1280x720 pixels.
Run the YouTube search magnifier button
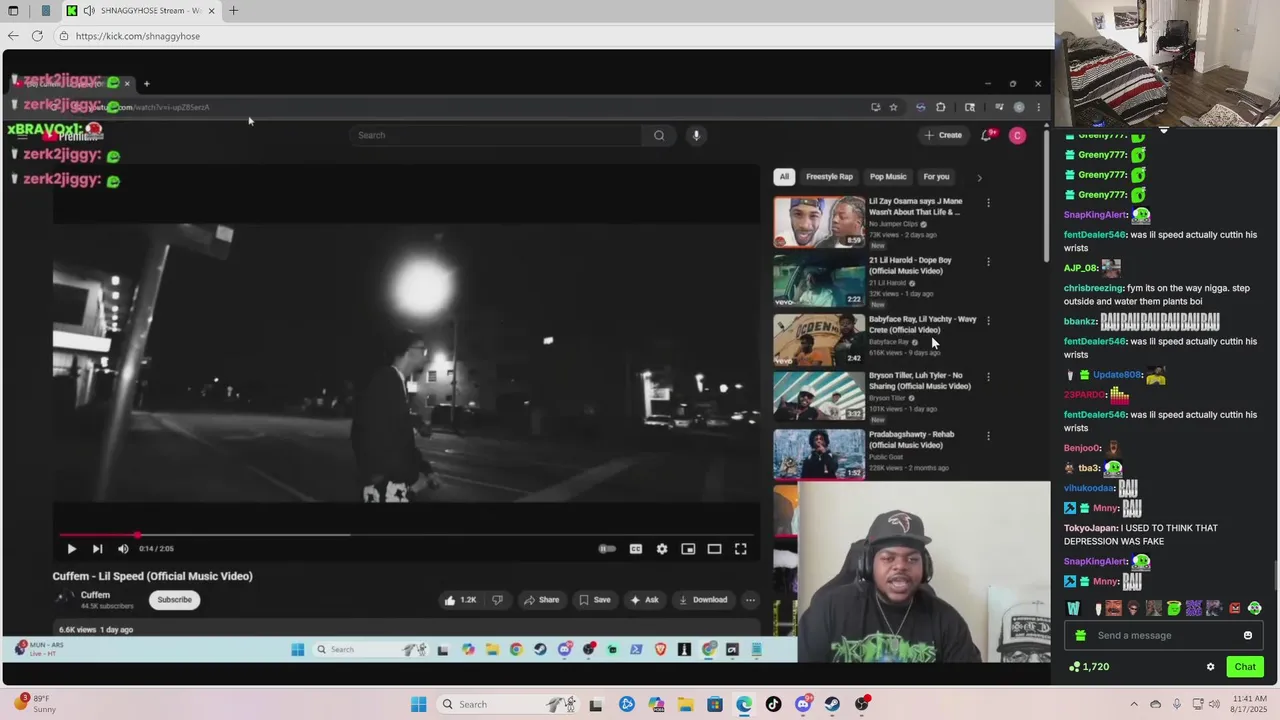(x=659, y=135)
